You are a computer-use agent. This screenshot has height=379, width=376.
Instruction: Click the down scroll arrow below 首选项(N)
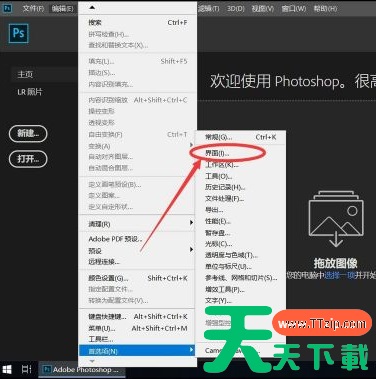click(92, 361)
